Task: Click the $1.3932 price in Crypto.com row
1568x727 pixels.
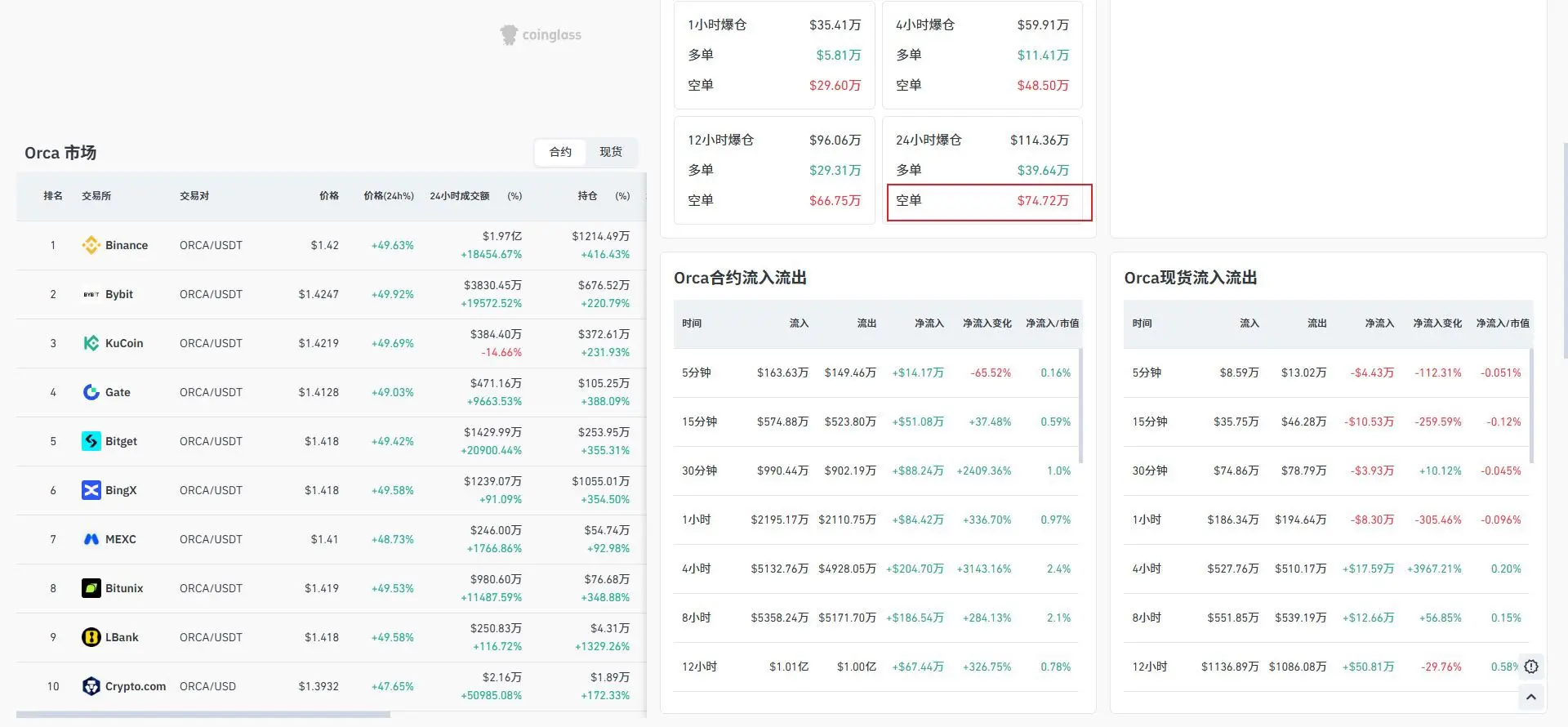Action: tap(318, 686)
